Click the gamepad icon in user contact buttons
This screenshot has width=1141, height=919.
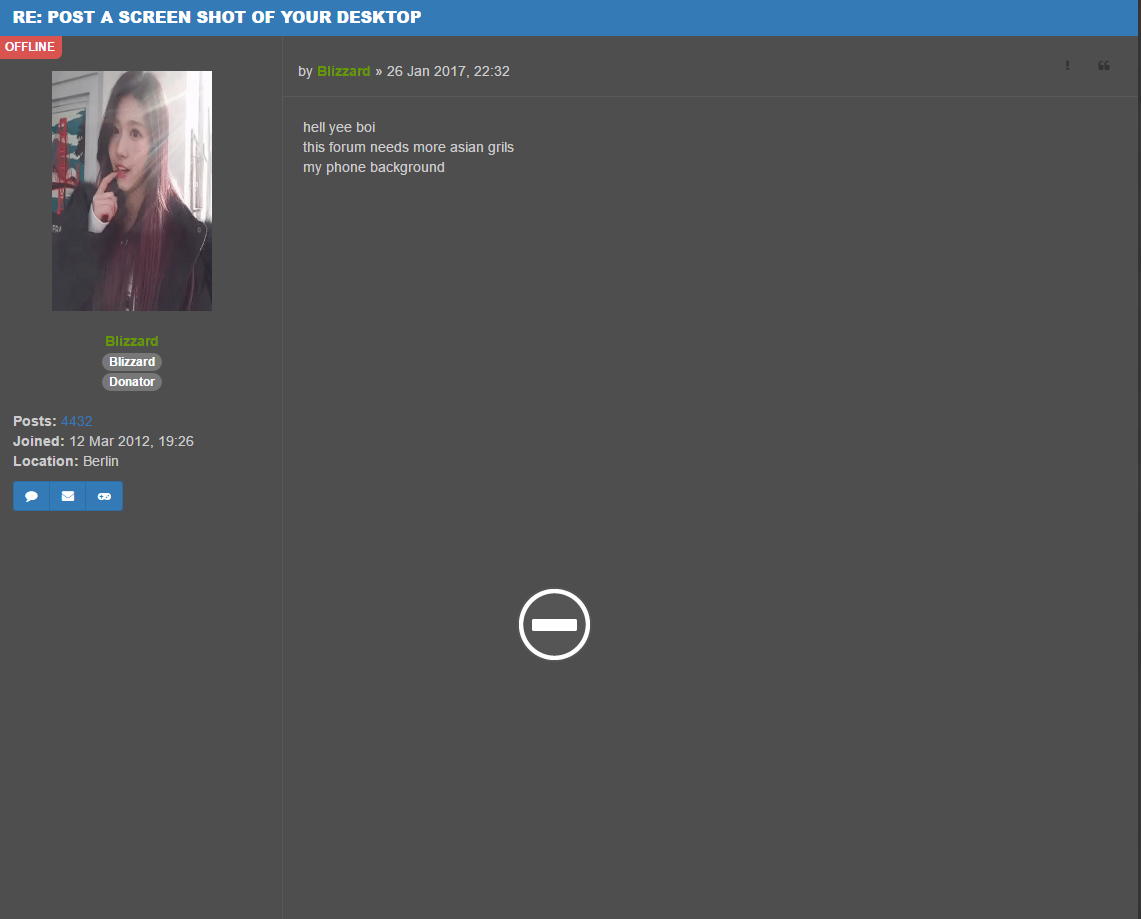click(x=104, y=496)
